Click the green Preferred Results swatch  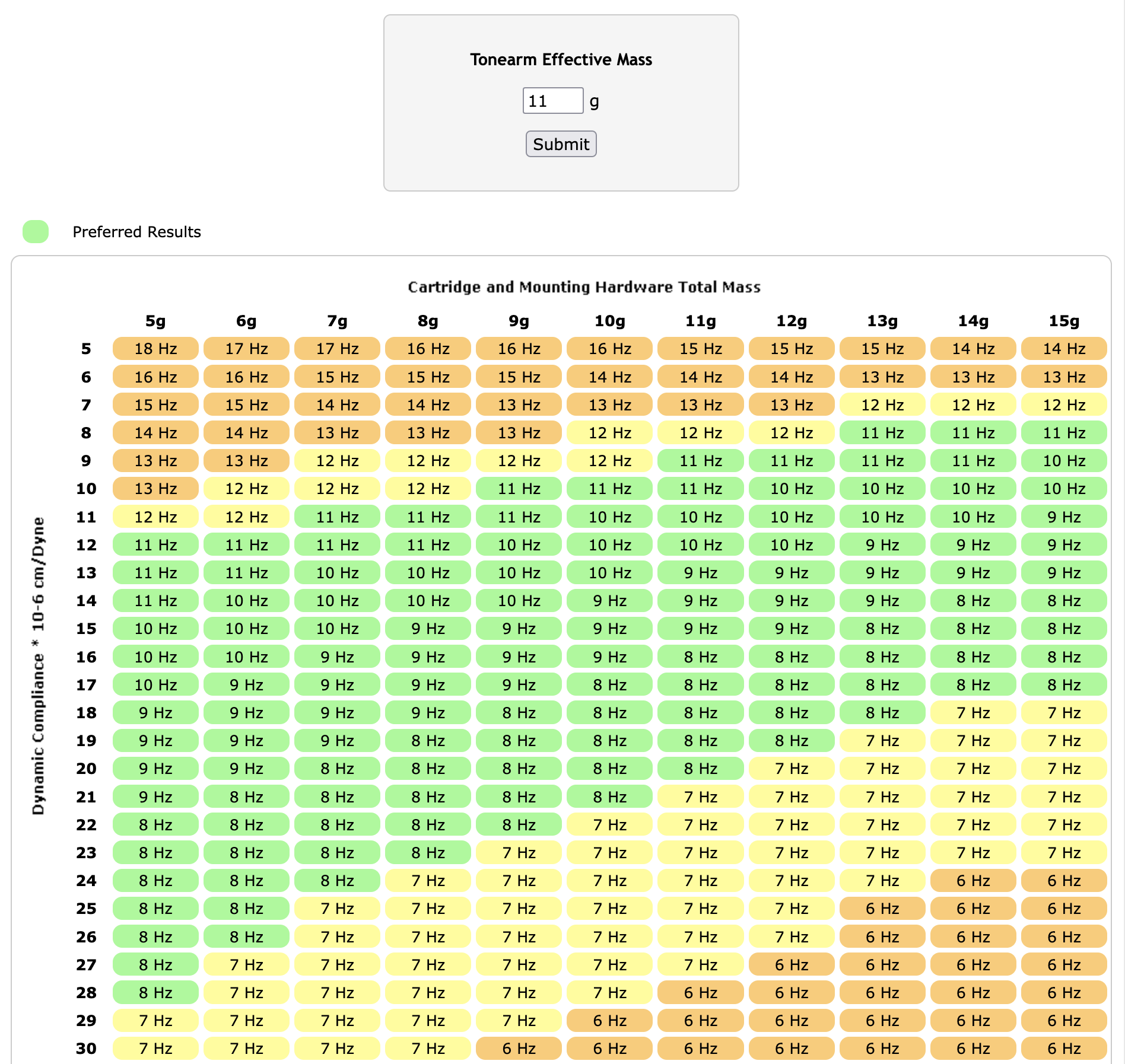[36, 231]
